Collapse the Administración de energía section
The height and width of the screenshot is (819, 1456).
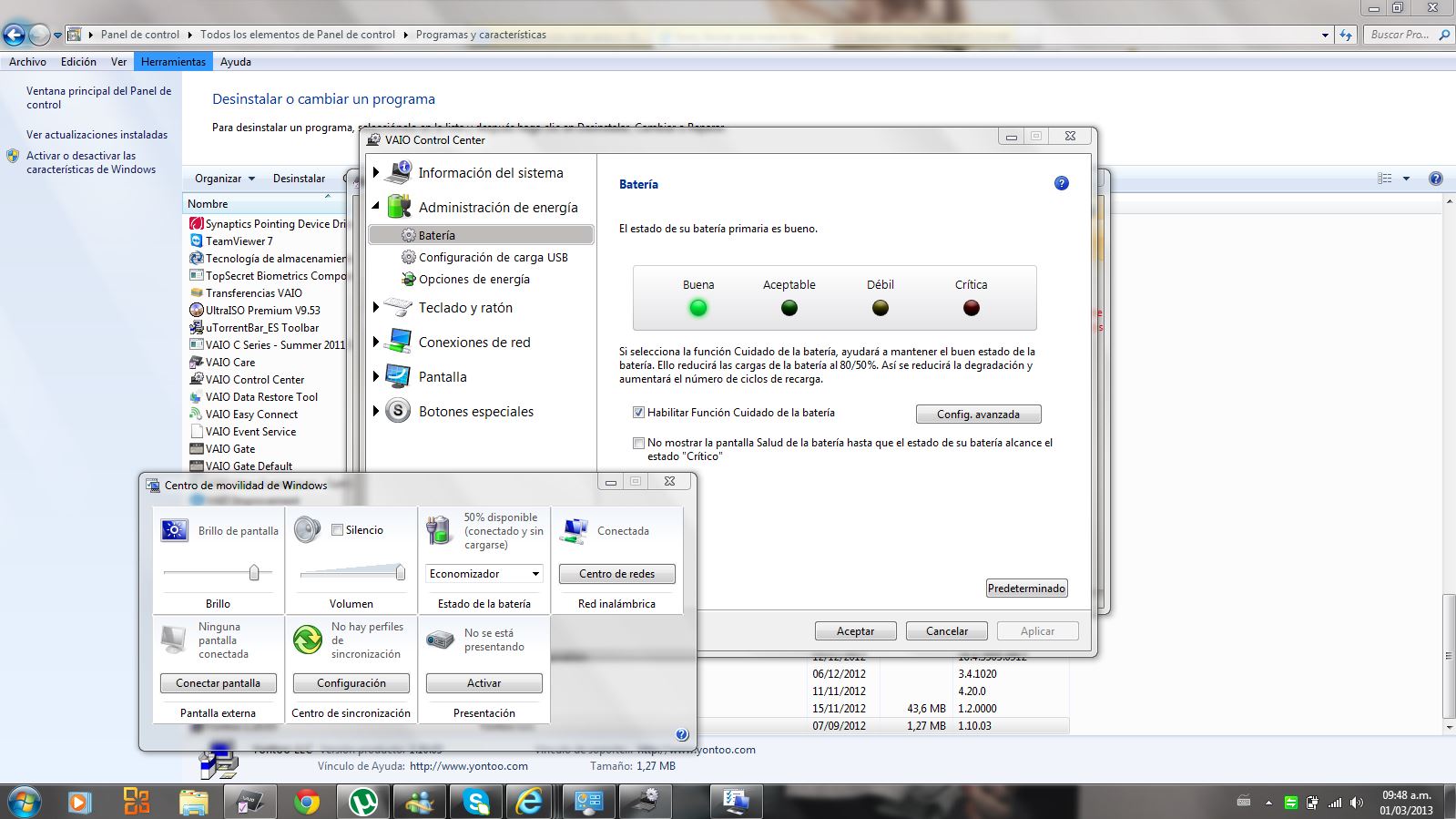376,207
